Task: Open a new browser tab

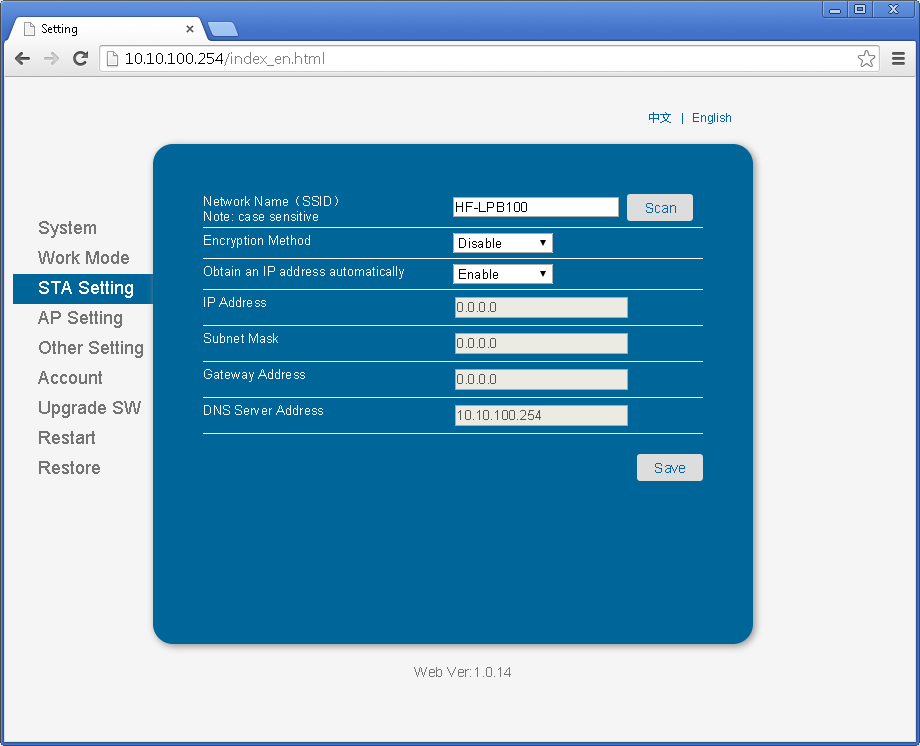Action: [x=222, y=29]
